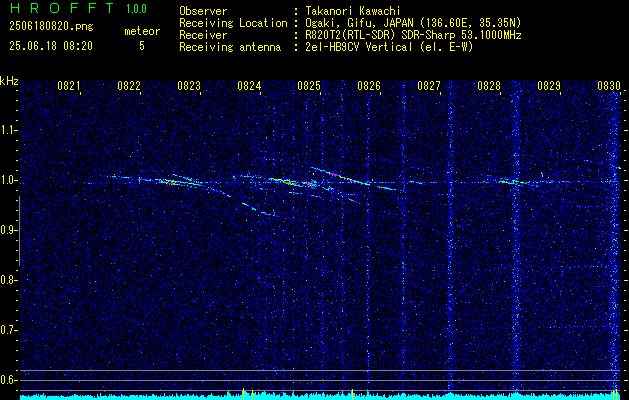Click the 0823 time axis marker
This screenshot has width=629, height=400.
pos(189,85)
